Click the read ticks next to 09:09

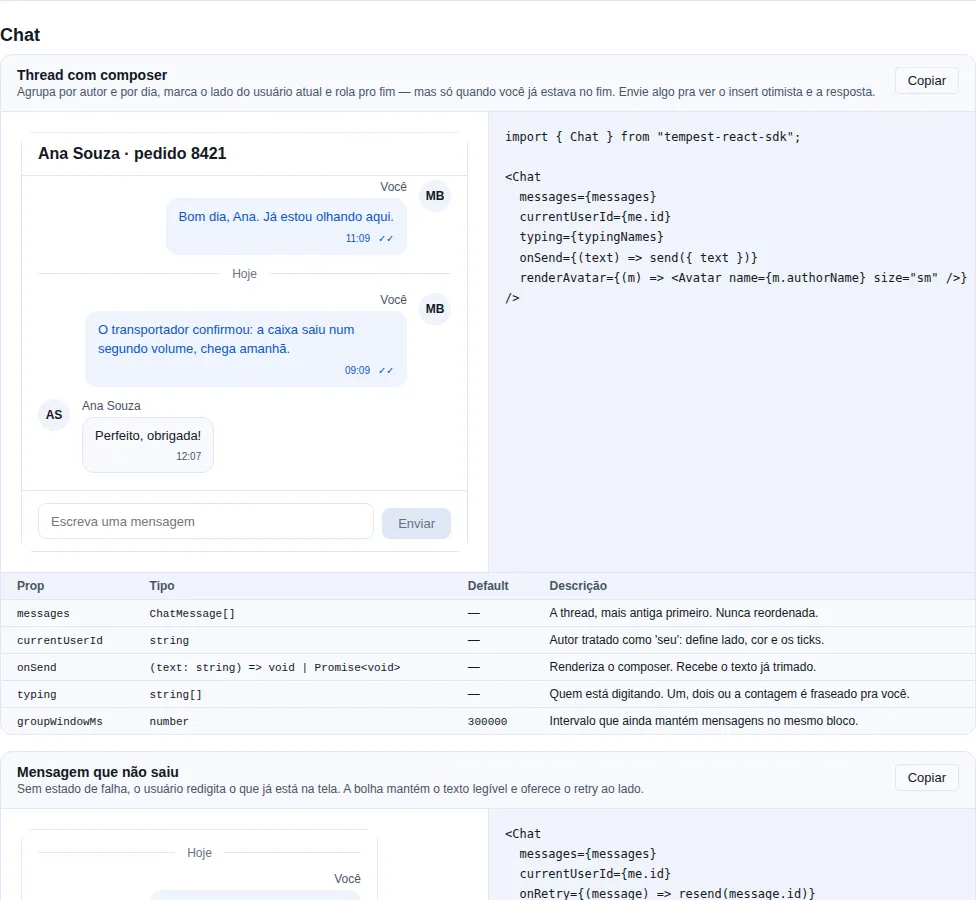[386, 370]
